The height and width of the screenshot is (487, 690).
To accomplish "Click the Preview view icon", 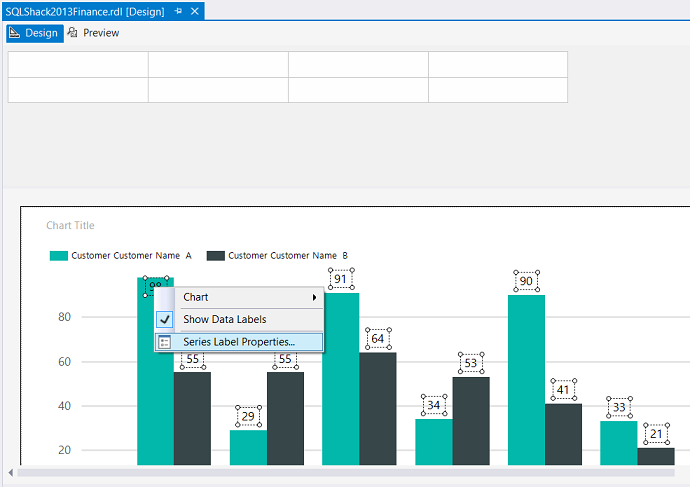I will (73, 33).
